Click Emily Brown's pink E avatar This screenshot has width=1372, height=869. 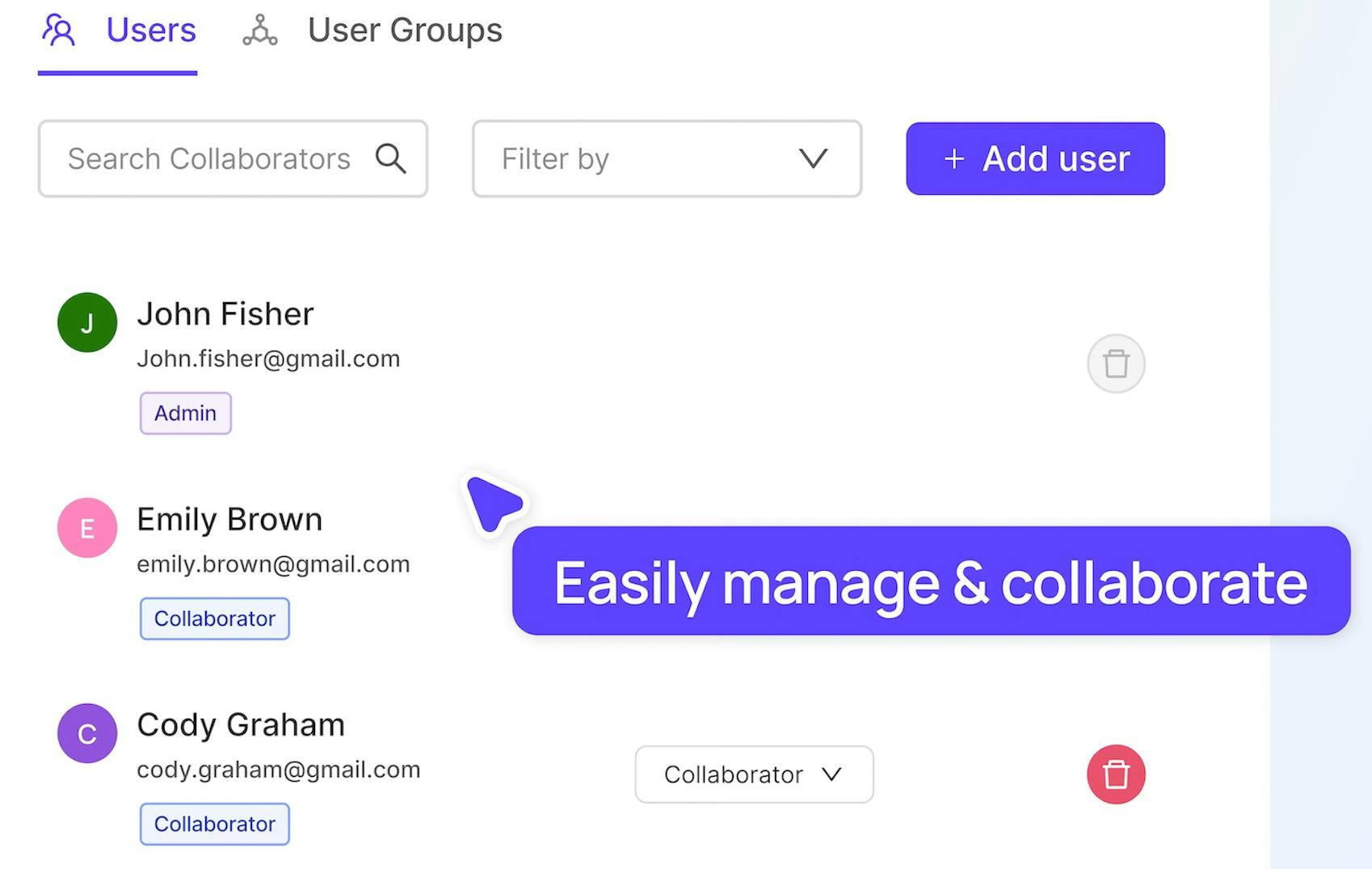(x=87, y=528)
